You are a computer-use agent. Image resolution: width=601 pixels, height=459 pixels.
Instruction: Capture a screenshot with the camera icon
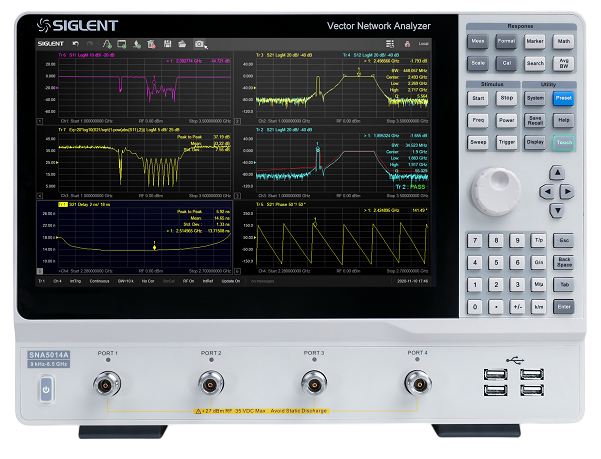199,44
